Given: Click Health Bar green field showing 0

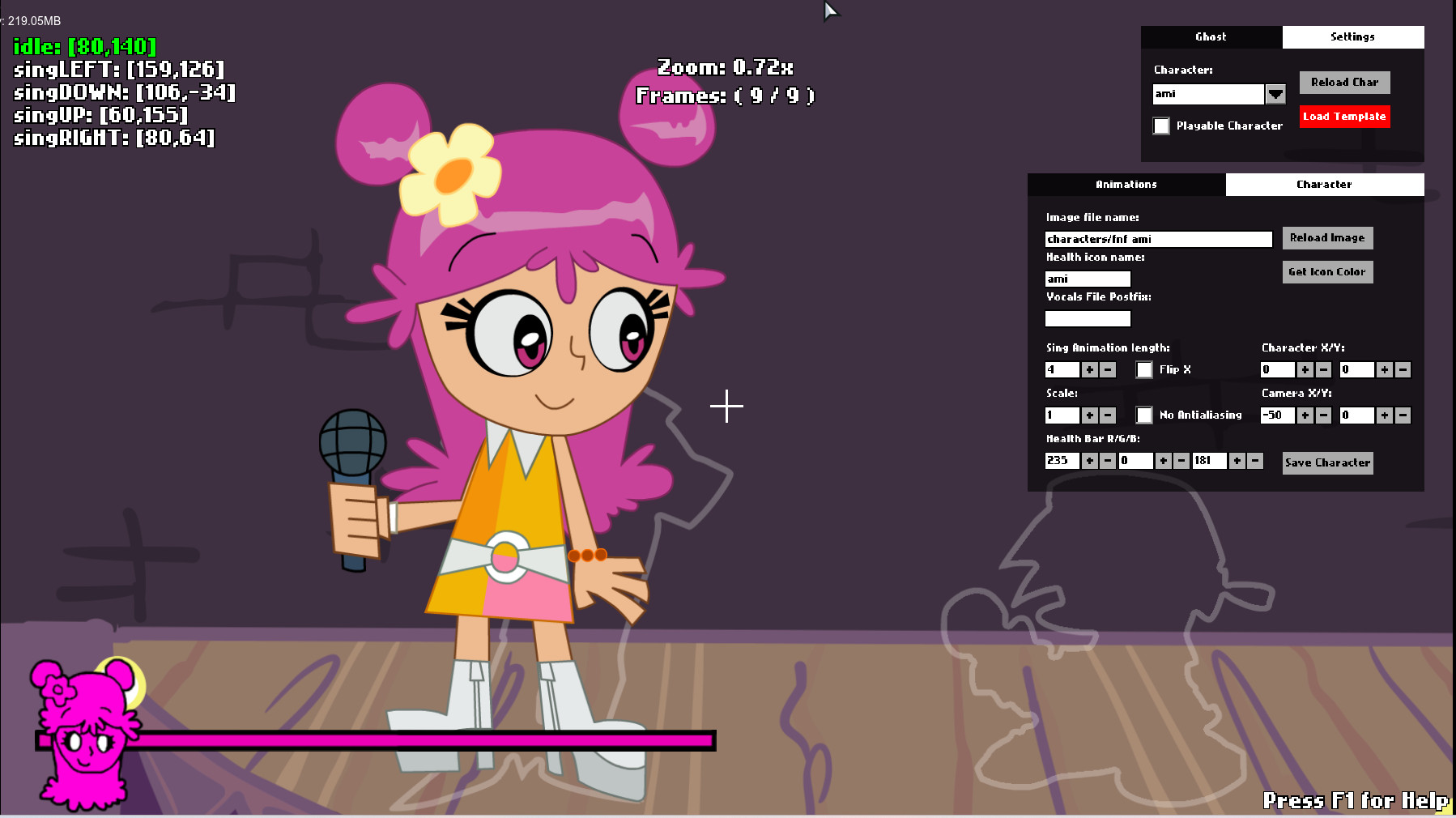Looking at the screenshot, I should 1136,461.
